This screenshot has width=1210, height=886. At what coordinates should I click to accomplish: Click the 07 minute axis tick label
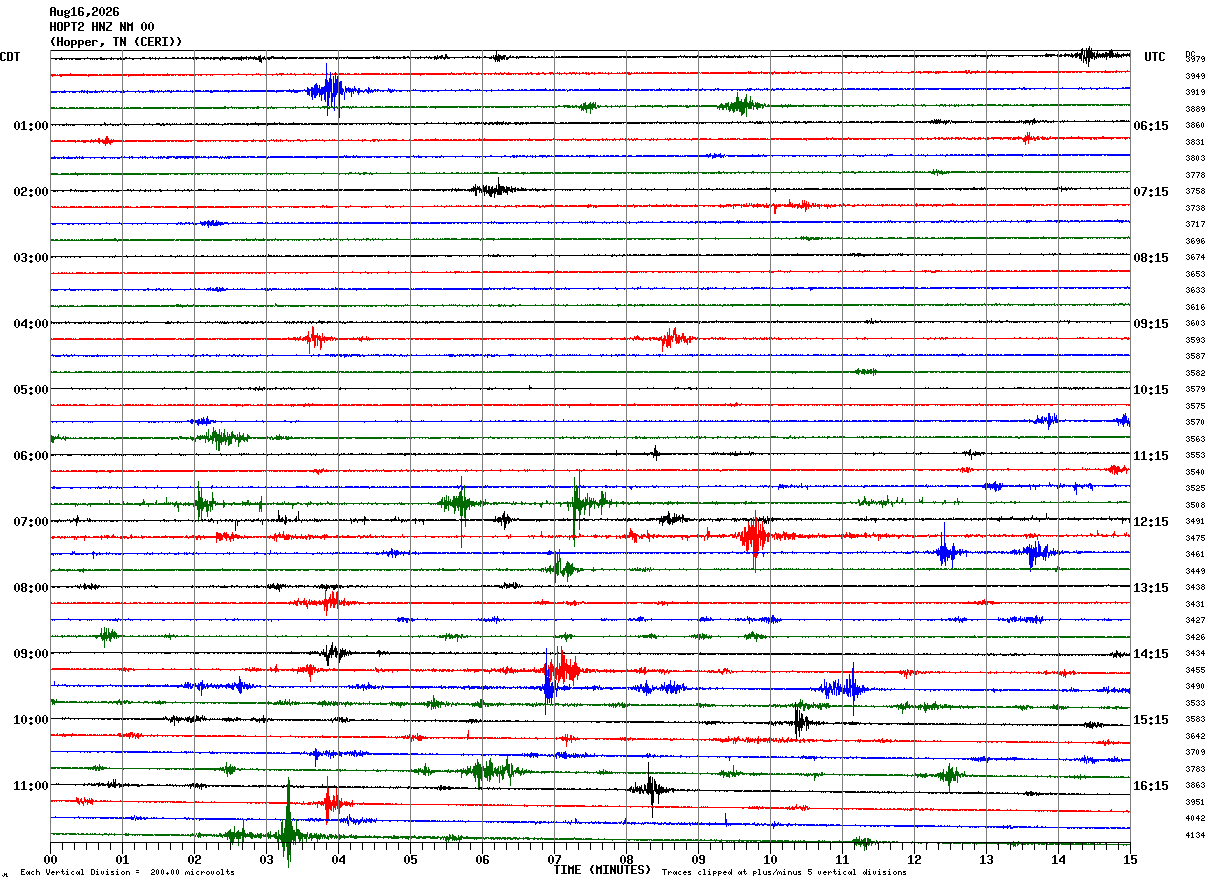554,859
